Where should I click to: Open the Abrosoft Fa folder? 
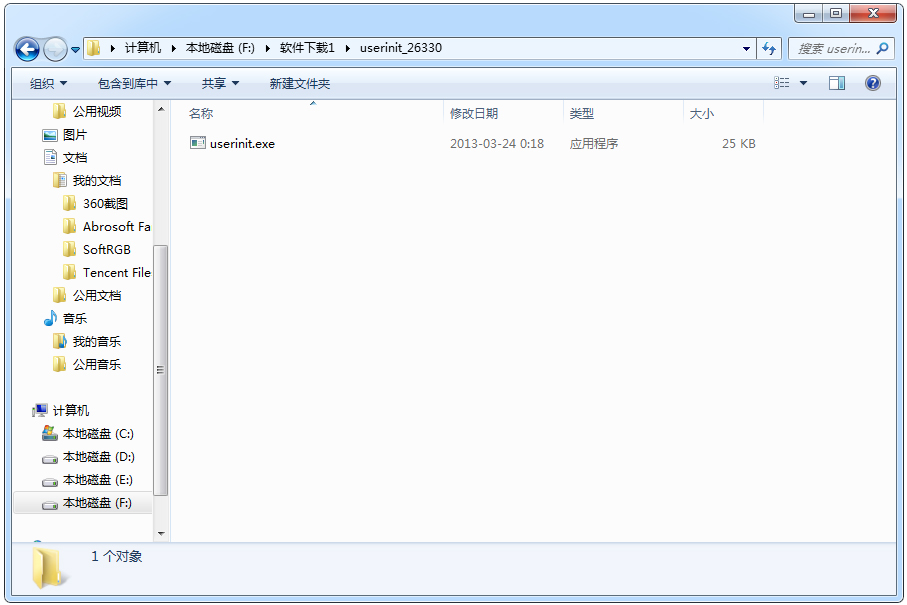[x=116, y=227]
